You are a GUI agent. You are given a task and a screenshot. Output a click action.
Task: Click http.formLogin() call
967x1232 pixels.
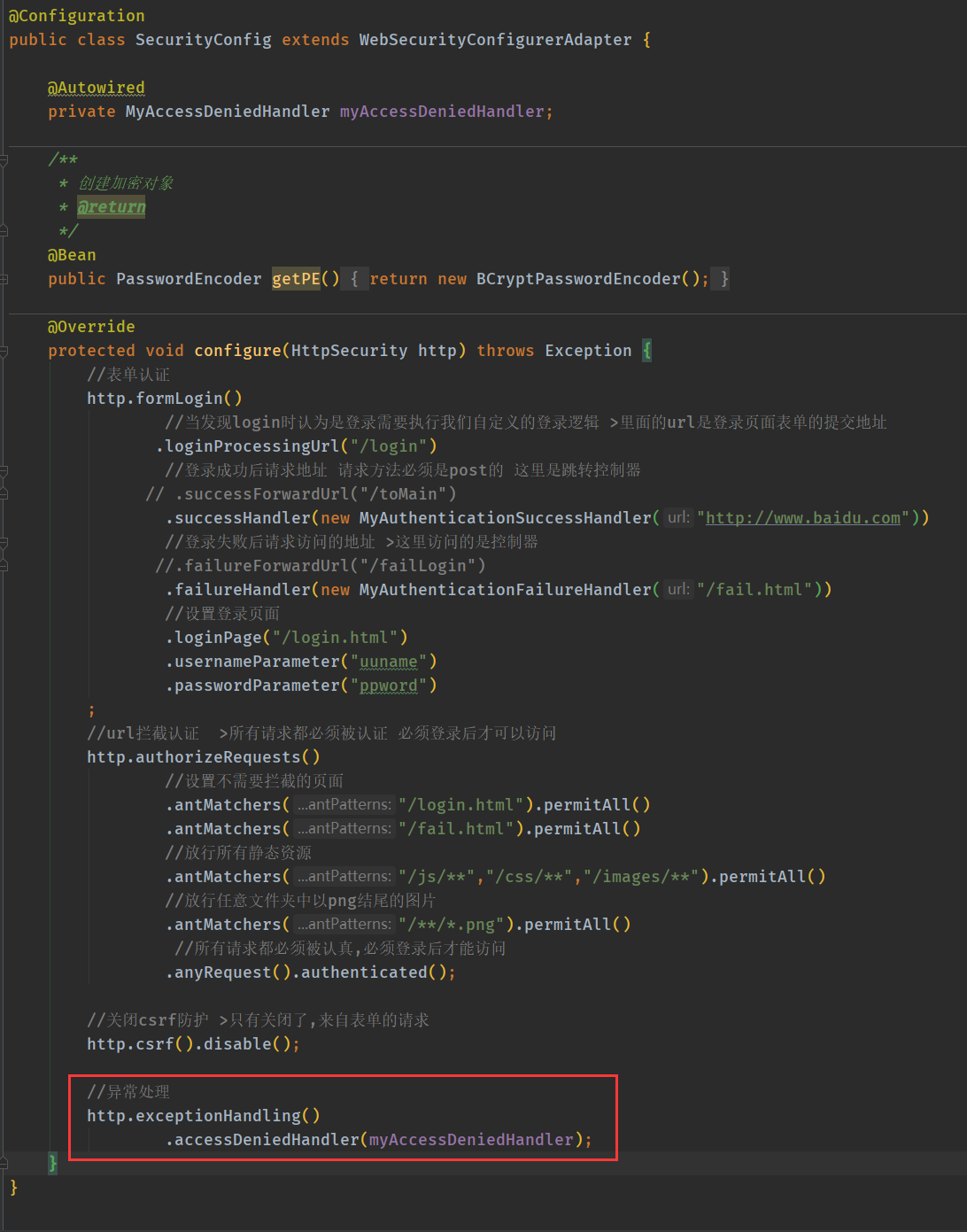point(165,399)
